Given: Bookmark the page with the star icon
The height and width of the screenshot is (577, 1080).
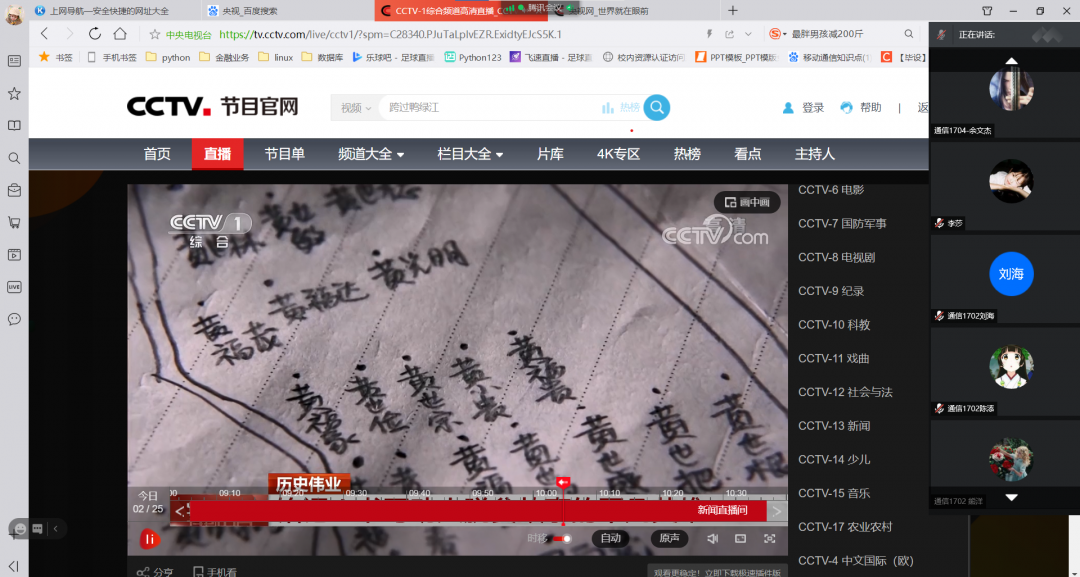Looking at the screenshot, I should pyautogui.click(x=154, y=34).
